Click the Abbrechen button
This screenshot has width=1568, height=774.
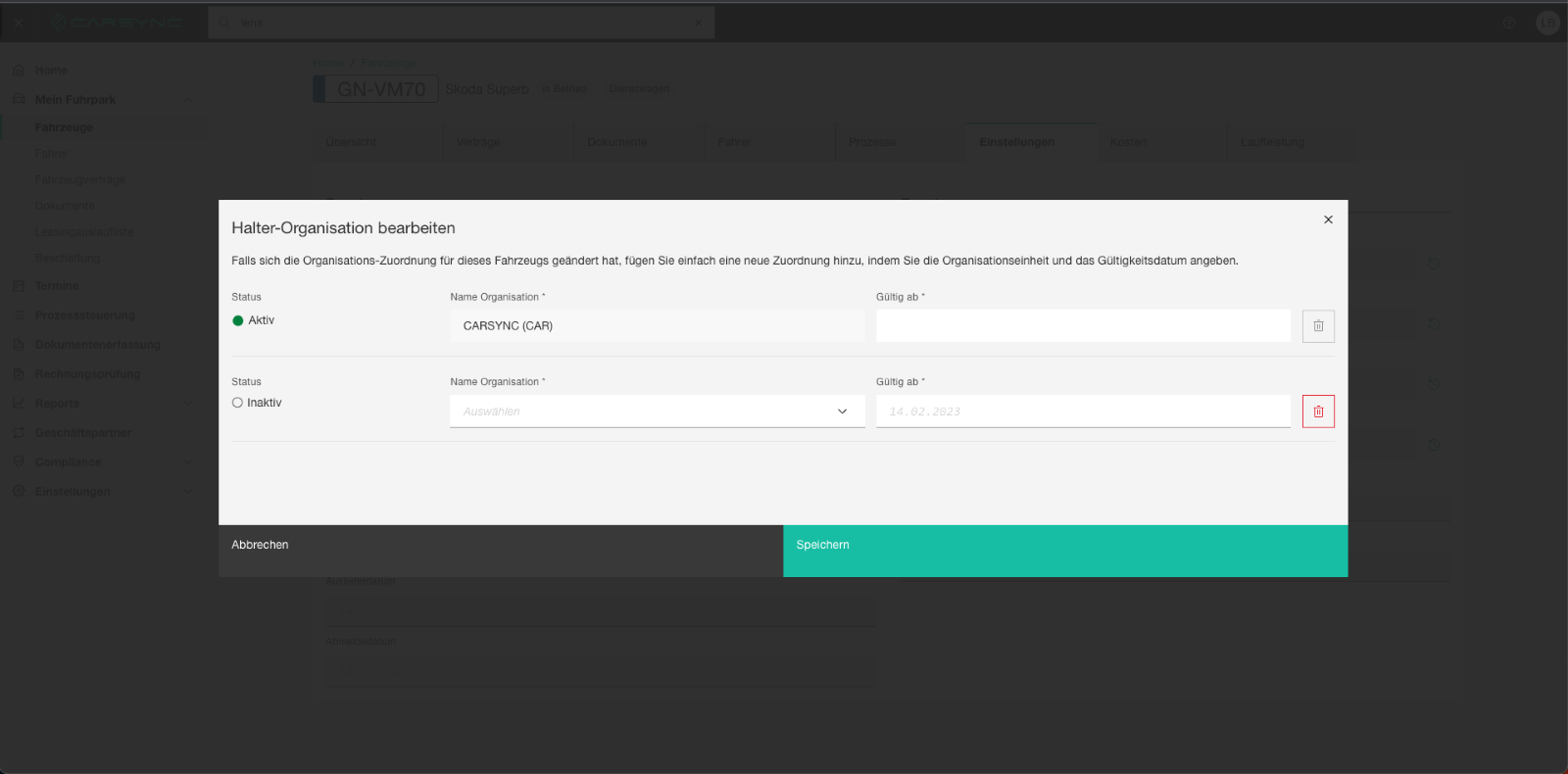pyautogui.click(x=501, y=551)
